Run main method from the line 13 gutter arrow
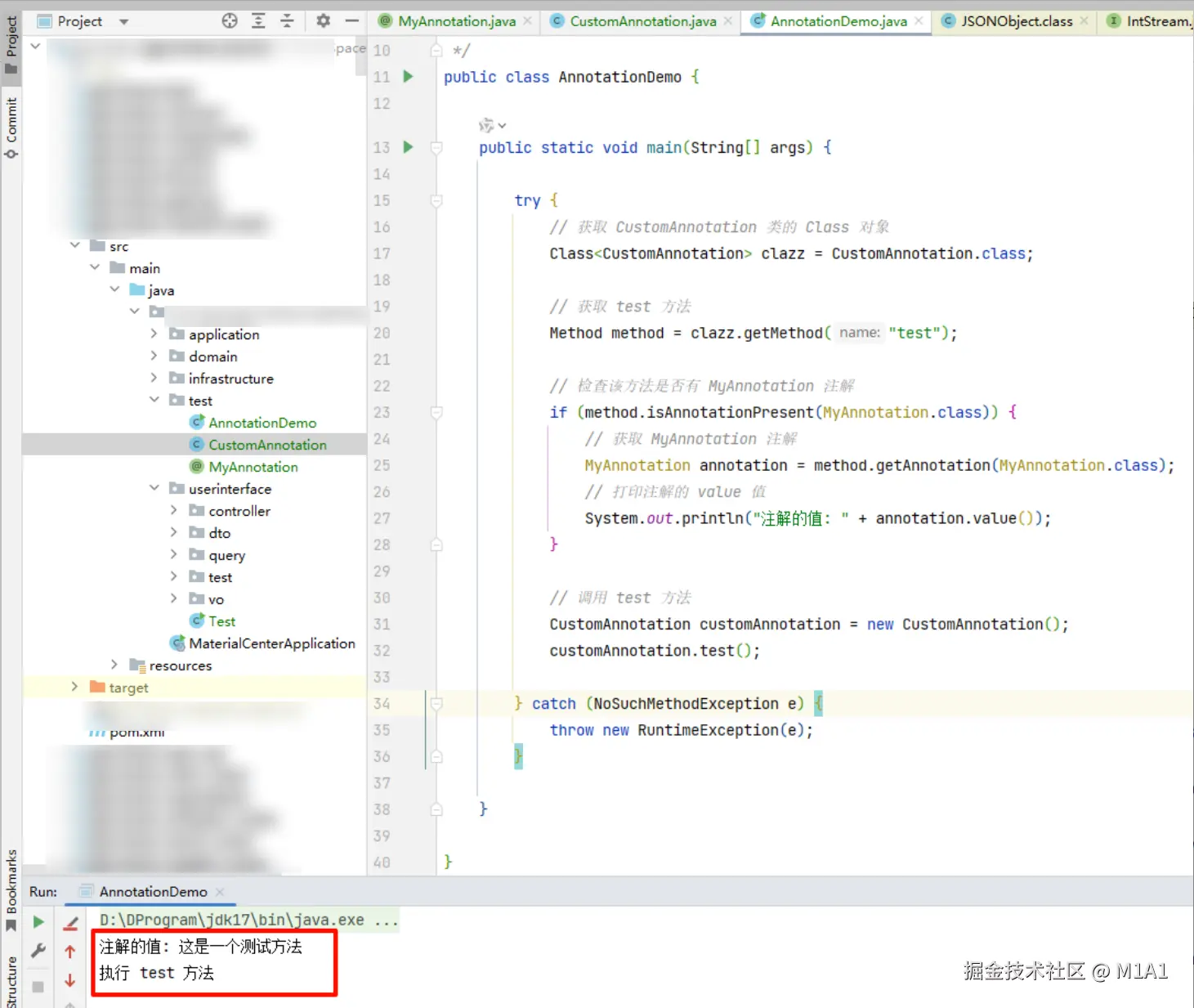The height and width of the screenshot is (1008, 1194). 409,147
